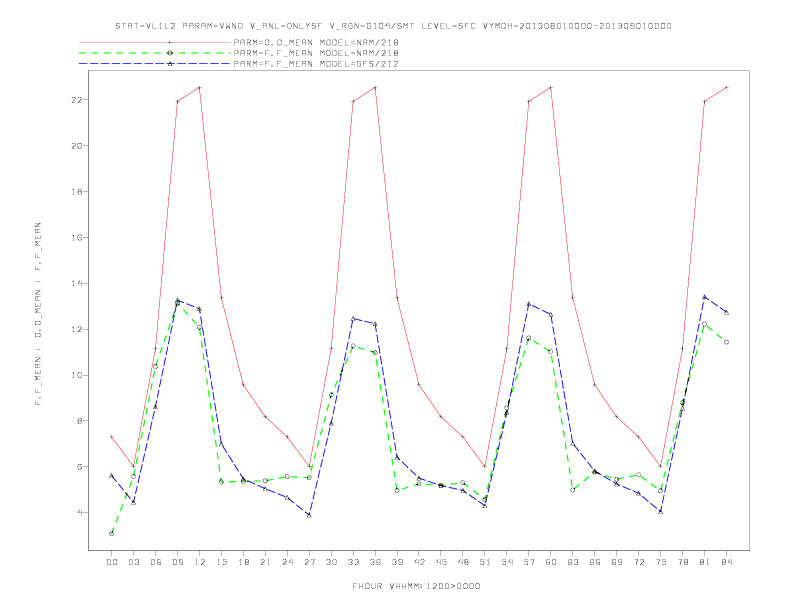Click x-axis forecast hour label 21
The height and width of the screenshot is (612, 792).
coord(265,562)
